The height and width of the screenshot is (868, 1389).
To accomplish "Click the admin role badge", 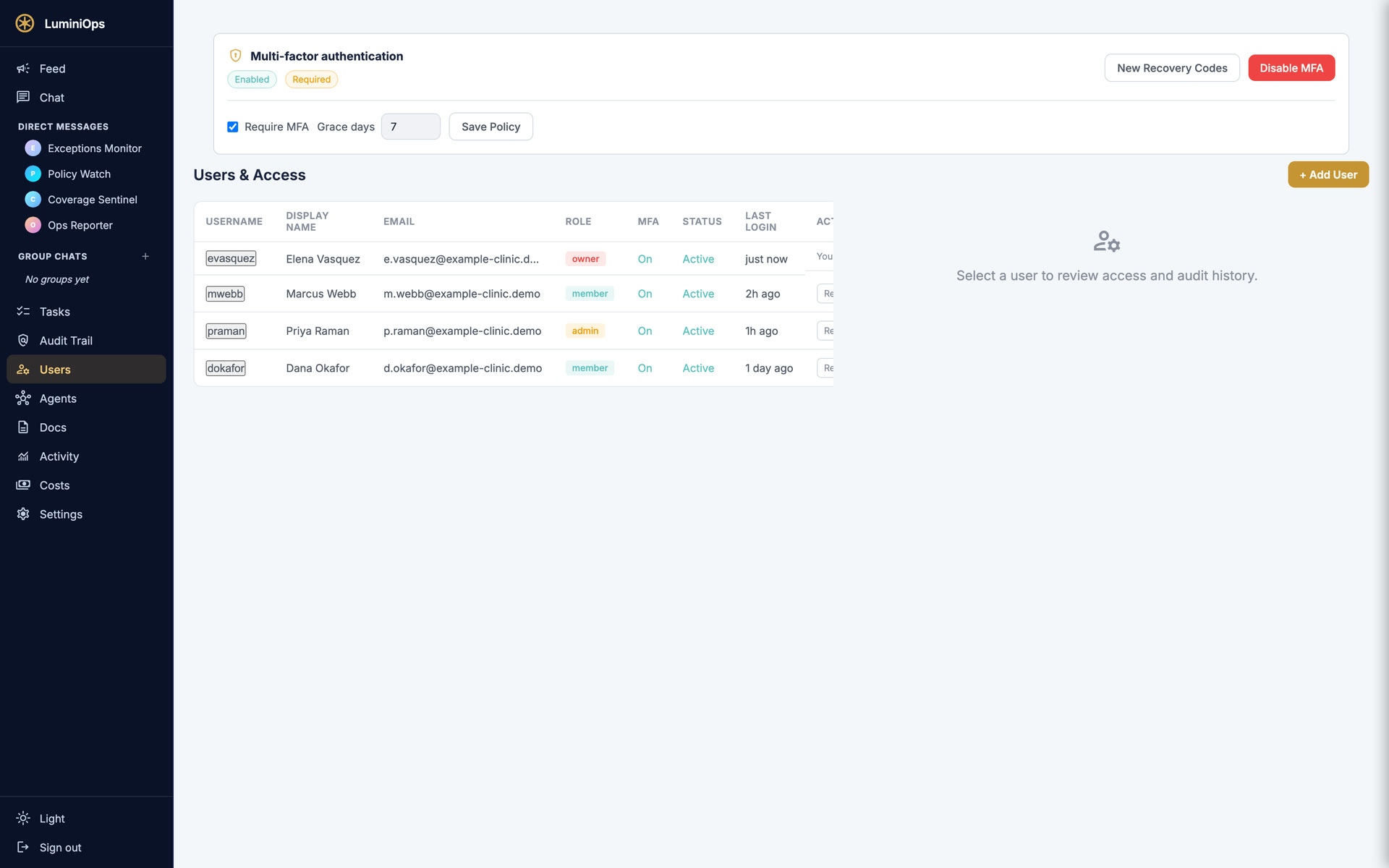I will point(585,331).
